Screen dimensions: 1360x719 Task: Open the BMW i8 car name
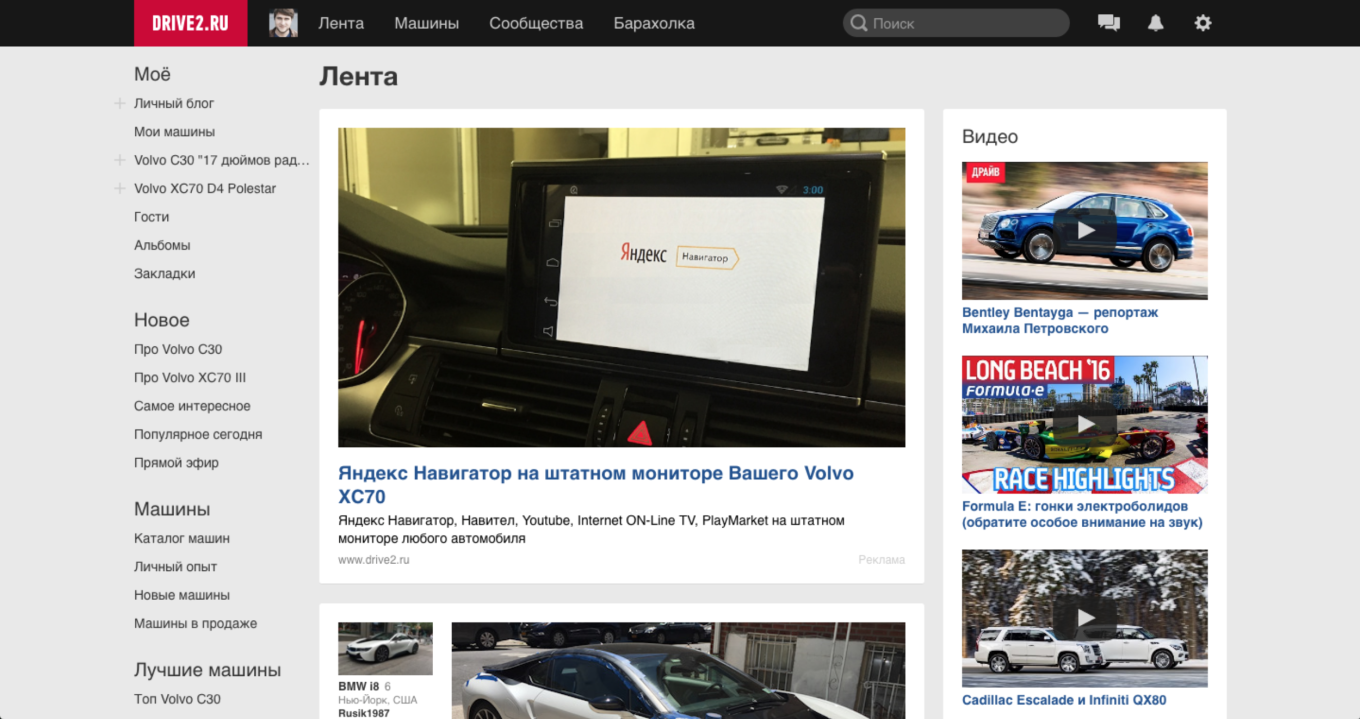pyautogui.click(x=359, y=687)
